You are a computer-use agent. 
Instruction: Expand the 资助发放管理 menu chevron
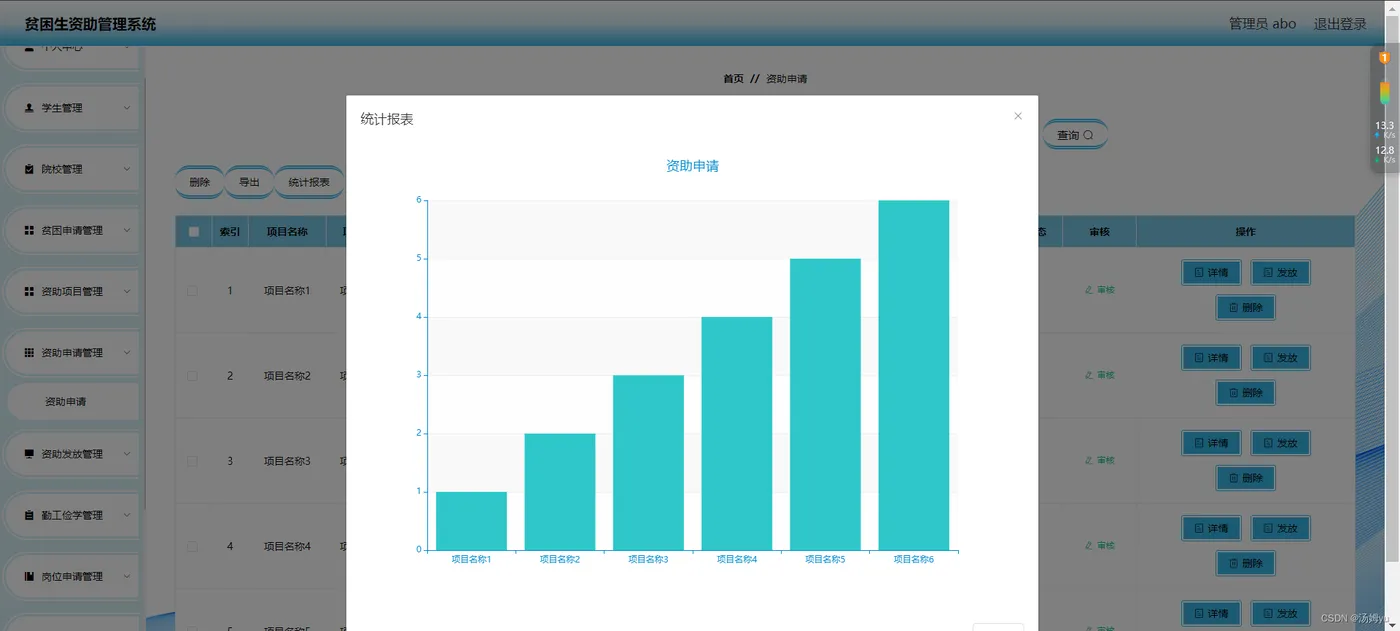click(x=126, y=454)
